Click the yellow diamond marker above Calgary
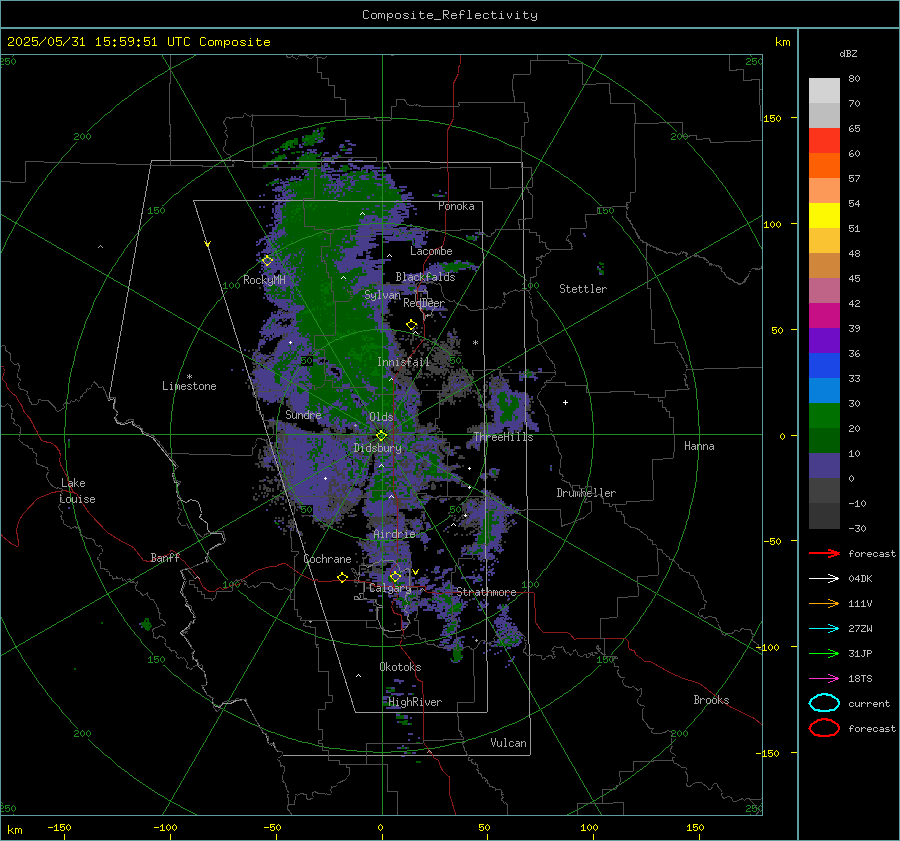 [x=395, y=576]
